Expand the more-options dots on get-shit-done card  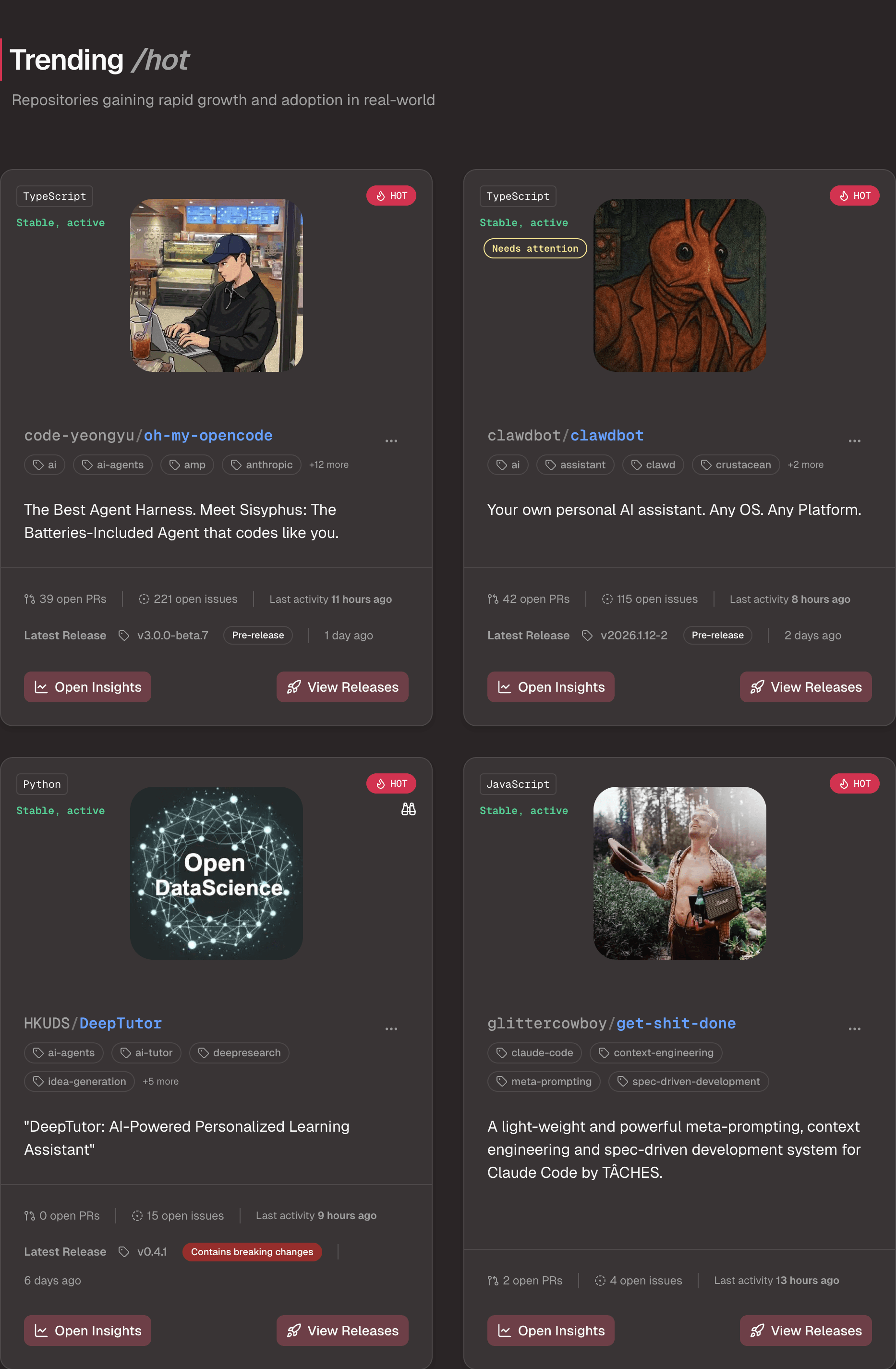pos(855,1028)
